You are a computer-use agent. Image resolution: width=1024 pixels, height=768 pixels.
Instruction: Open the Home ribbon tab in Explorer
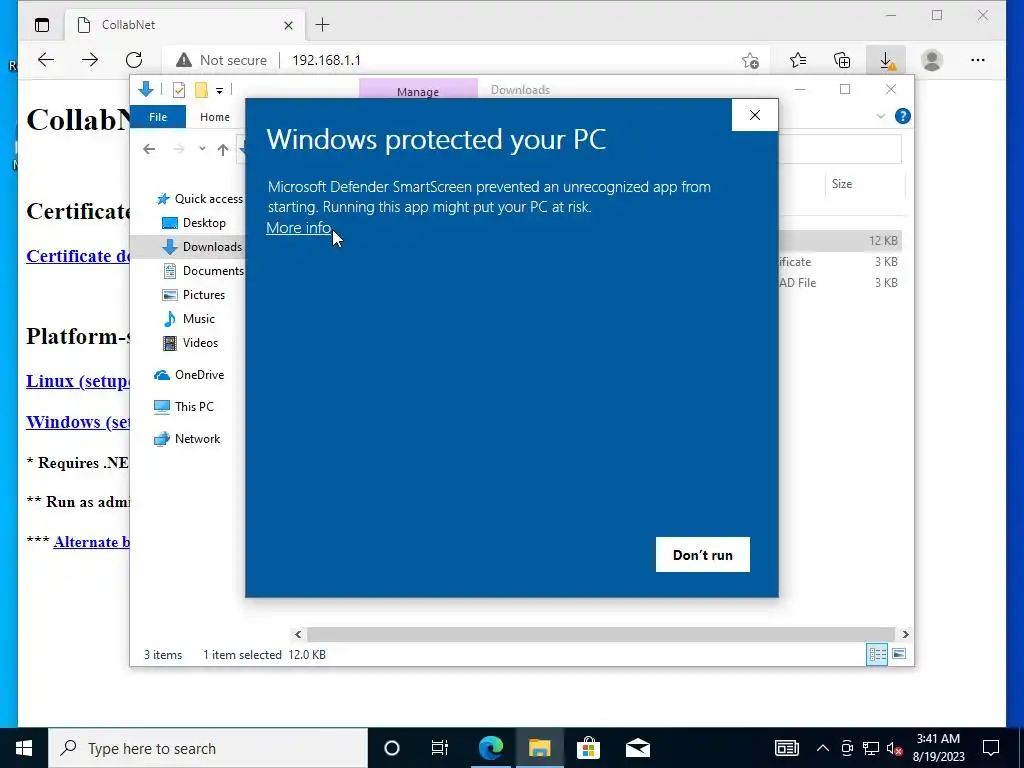tap(215, 117)
